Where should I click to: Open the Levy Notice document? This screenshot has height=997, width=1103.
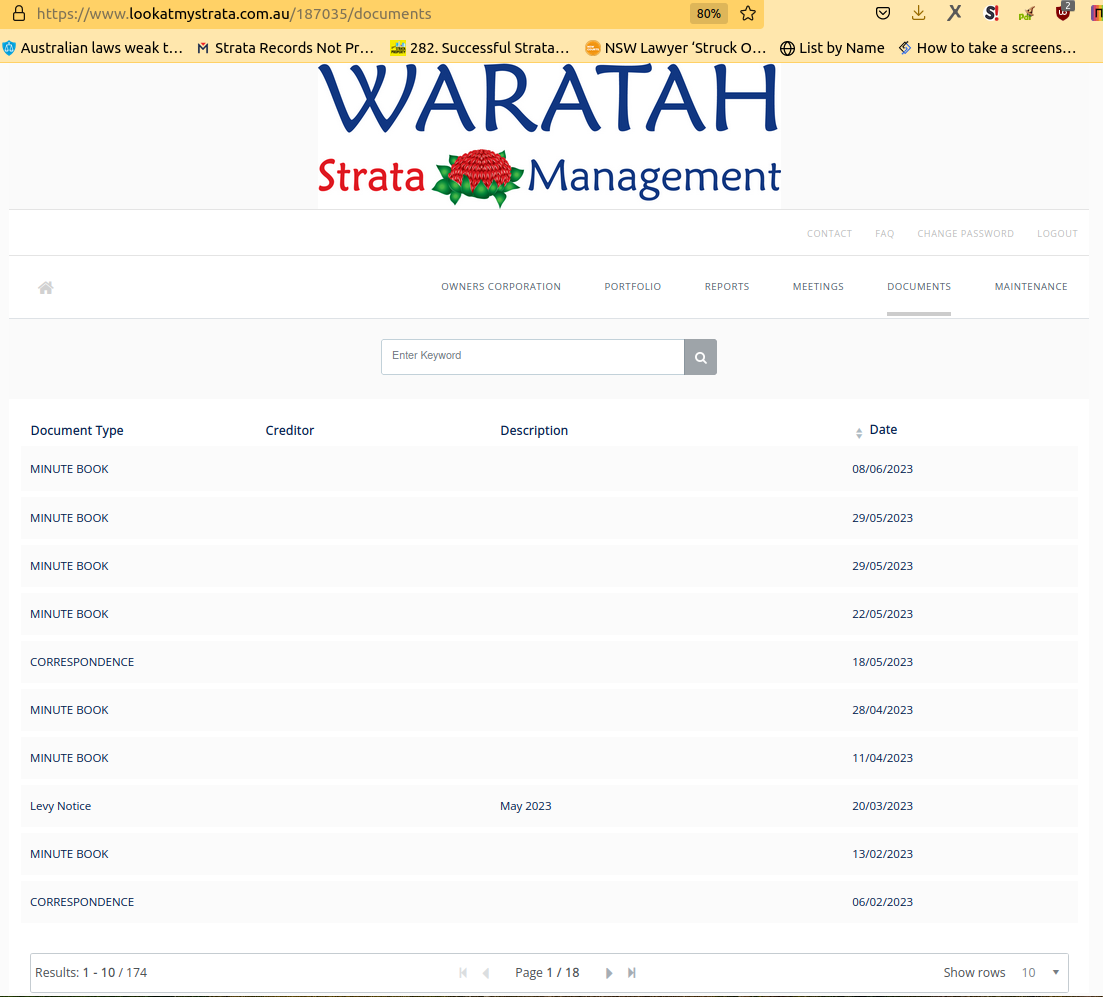pos(549,806)
